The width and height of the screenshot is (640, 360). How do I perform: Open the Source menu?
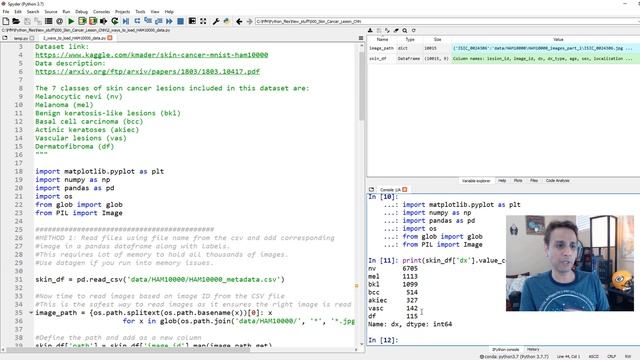point(51,12)
